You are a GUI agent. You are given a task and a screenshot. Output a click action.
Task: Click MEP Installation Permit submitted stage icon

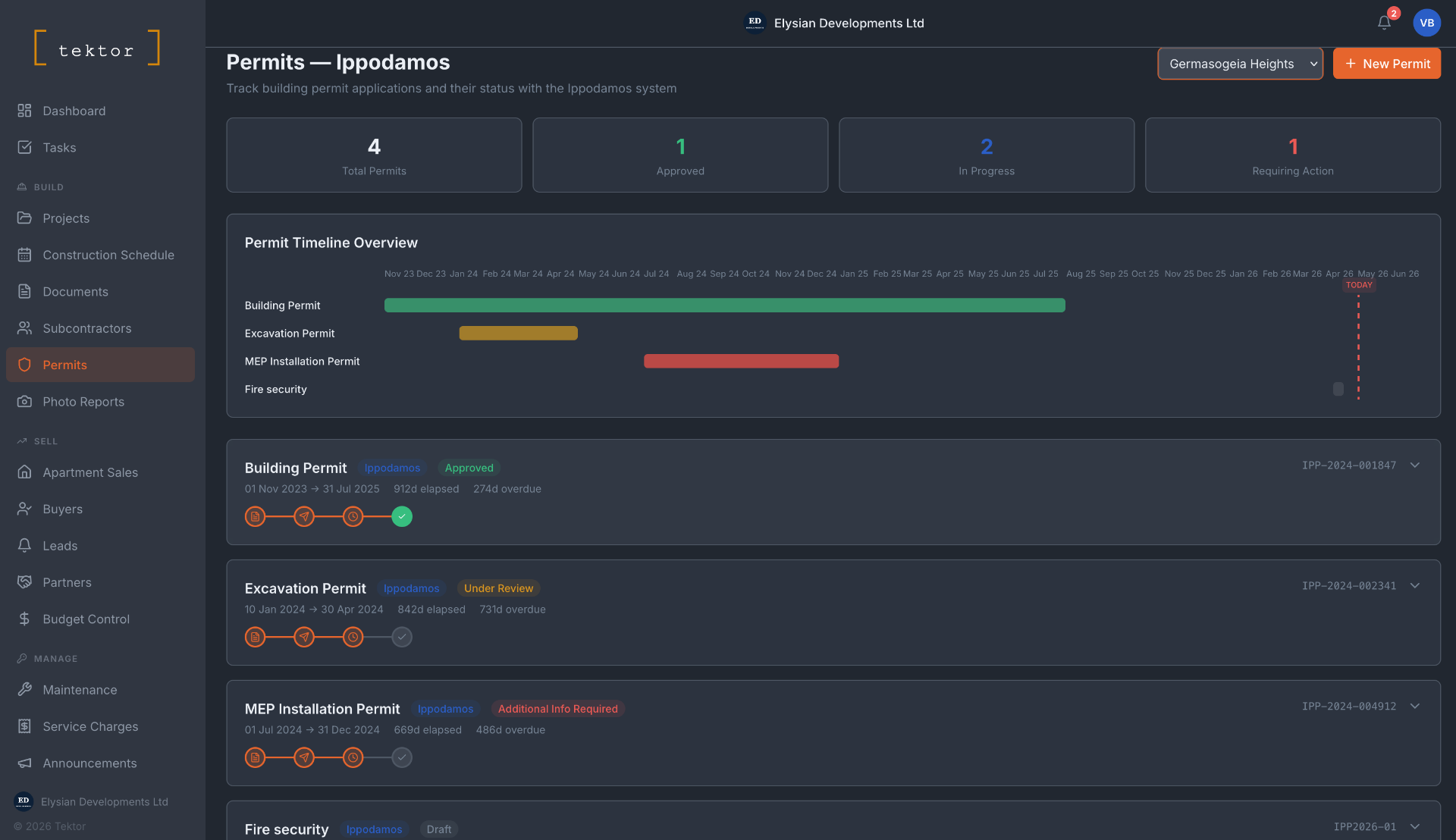click(304, 757)
